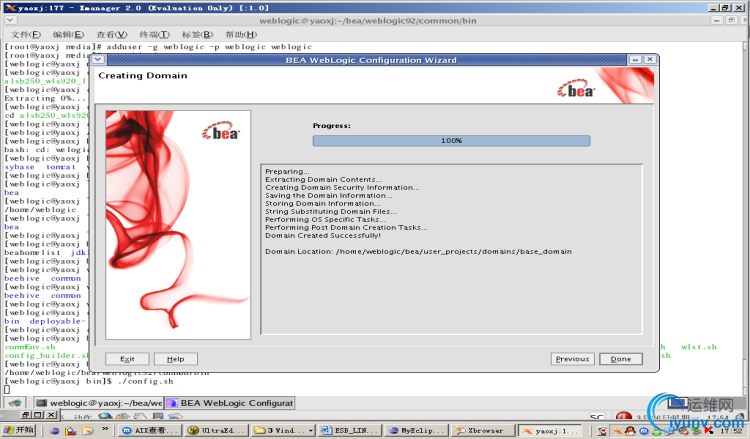Click the 'adduser -g weblogic' terminal line
This screenshot has height=439, width=750.
(158, 46)
